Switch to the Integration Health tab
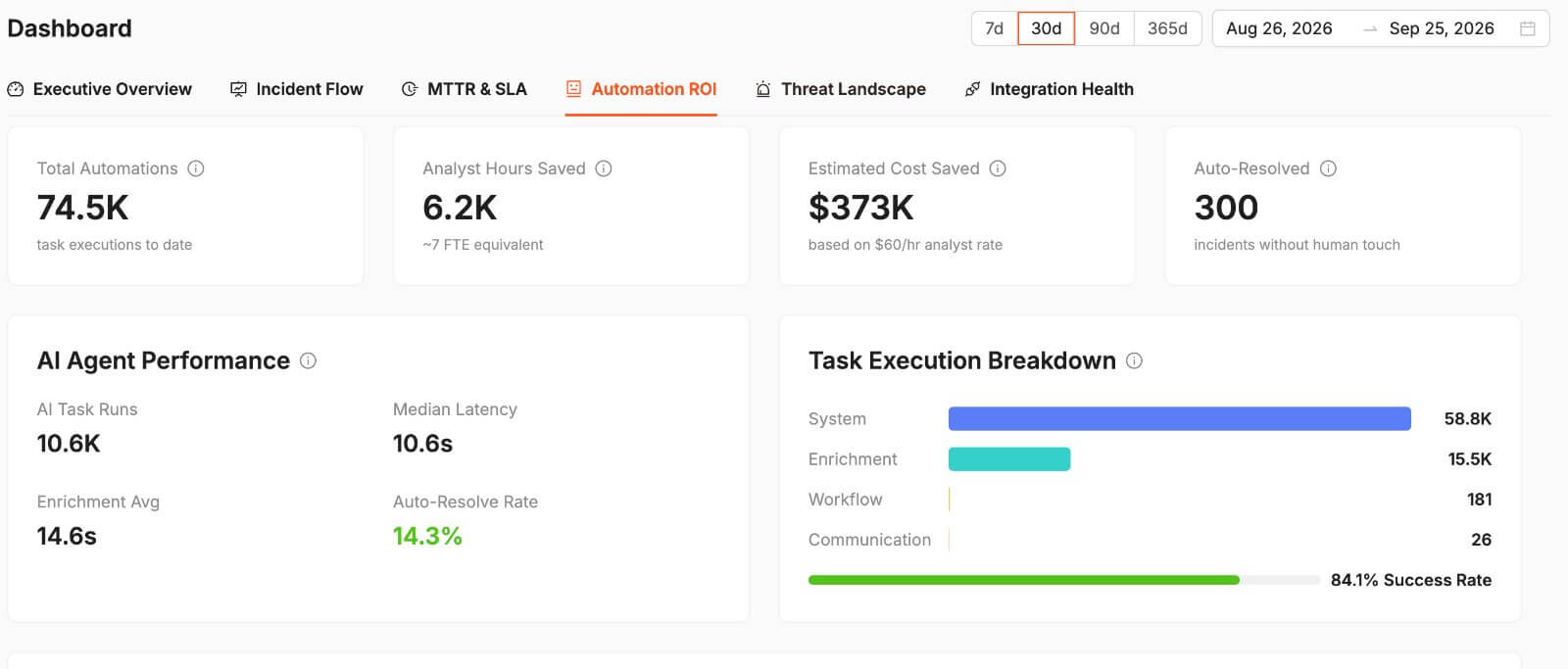 click(x=1050, y=89)
